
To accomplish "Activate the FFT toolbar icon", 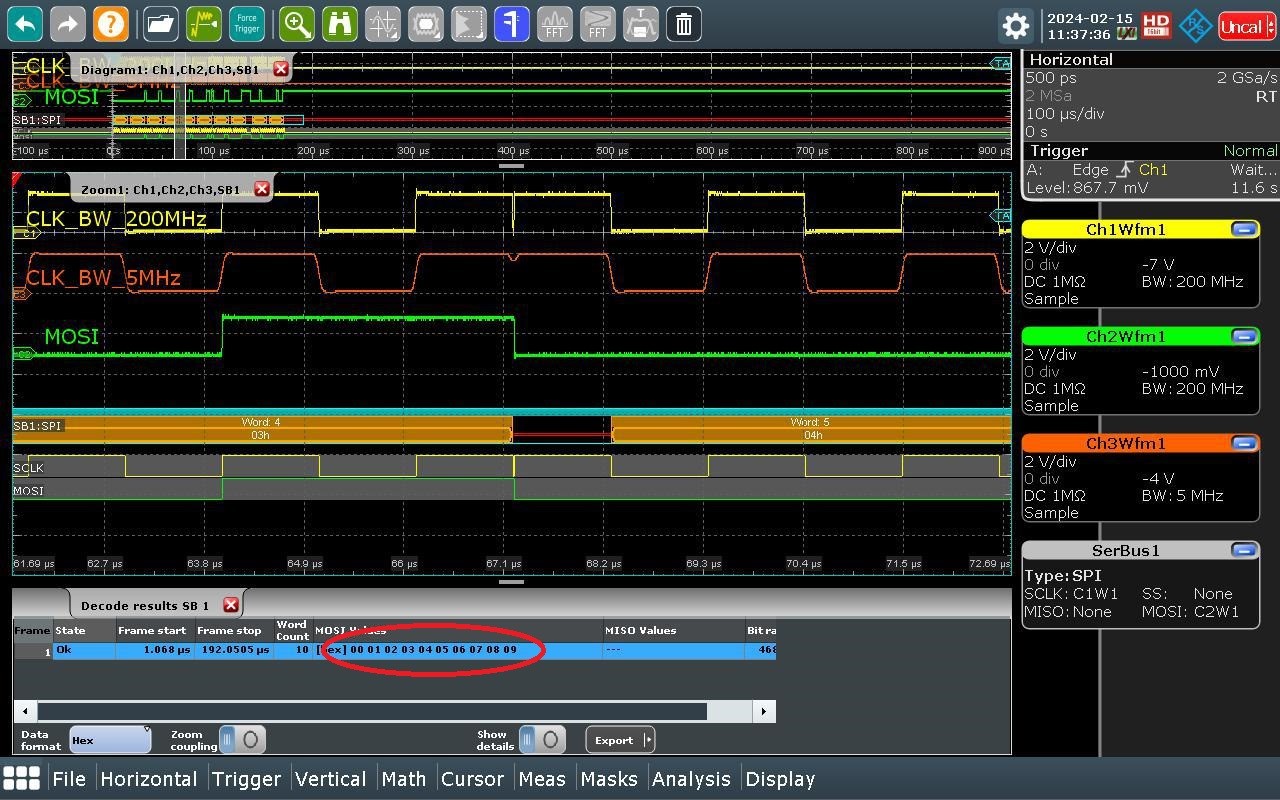I will (553, 24).
